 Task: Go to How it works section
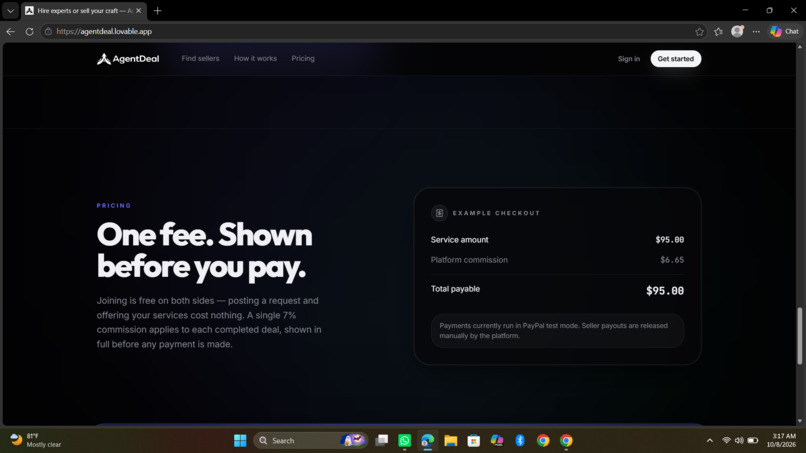[x=255, y=59]
